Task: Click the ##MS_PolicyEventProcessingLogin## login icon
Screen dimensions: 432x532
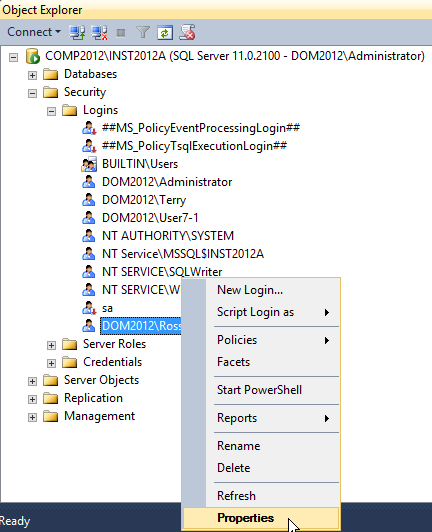Action: (x=89, y=128)
